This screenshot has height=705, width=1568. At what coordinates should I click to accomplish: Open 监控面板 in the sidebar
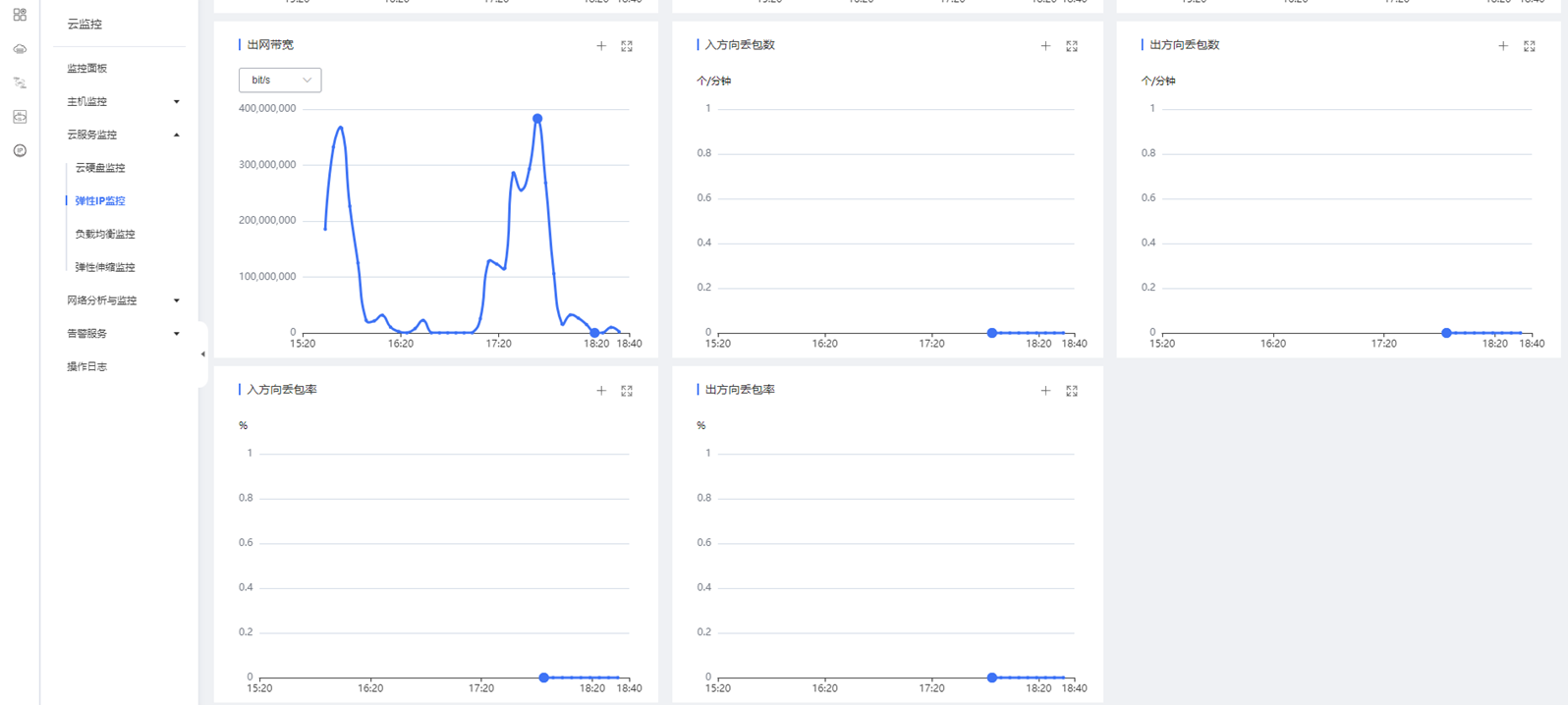pyautogui.click(x=87, y=69)
